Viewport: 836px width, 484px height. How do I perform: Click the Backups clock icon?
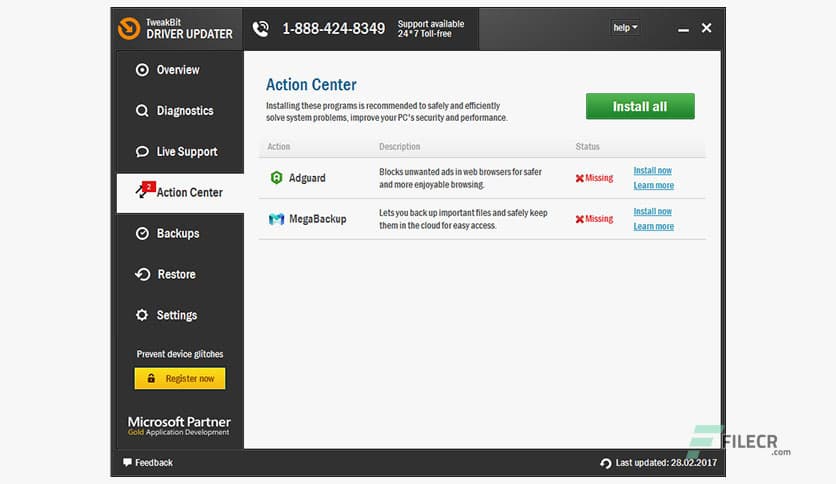[x=142, y=233]
